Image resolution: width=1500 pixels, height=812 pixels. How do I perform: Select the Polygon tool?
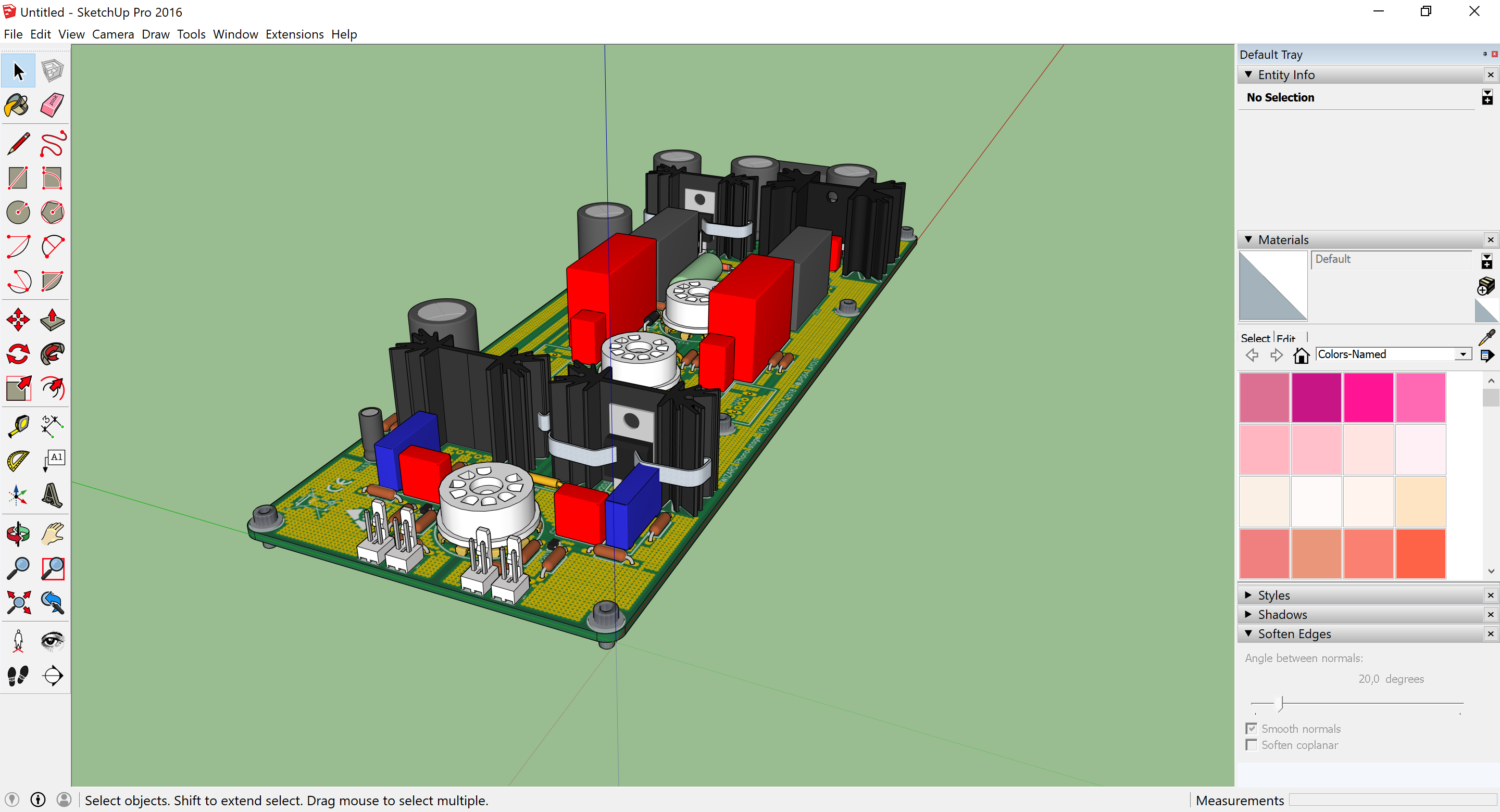pos(53,212)
